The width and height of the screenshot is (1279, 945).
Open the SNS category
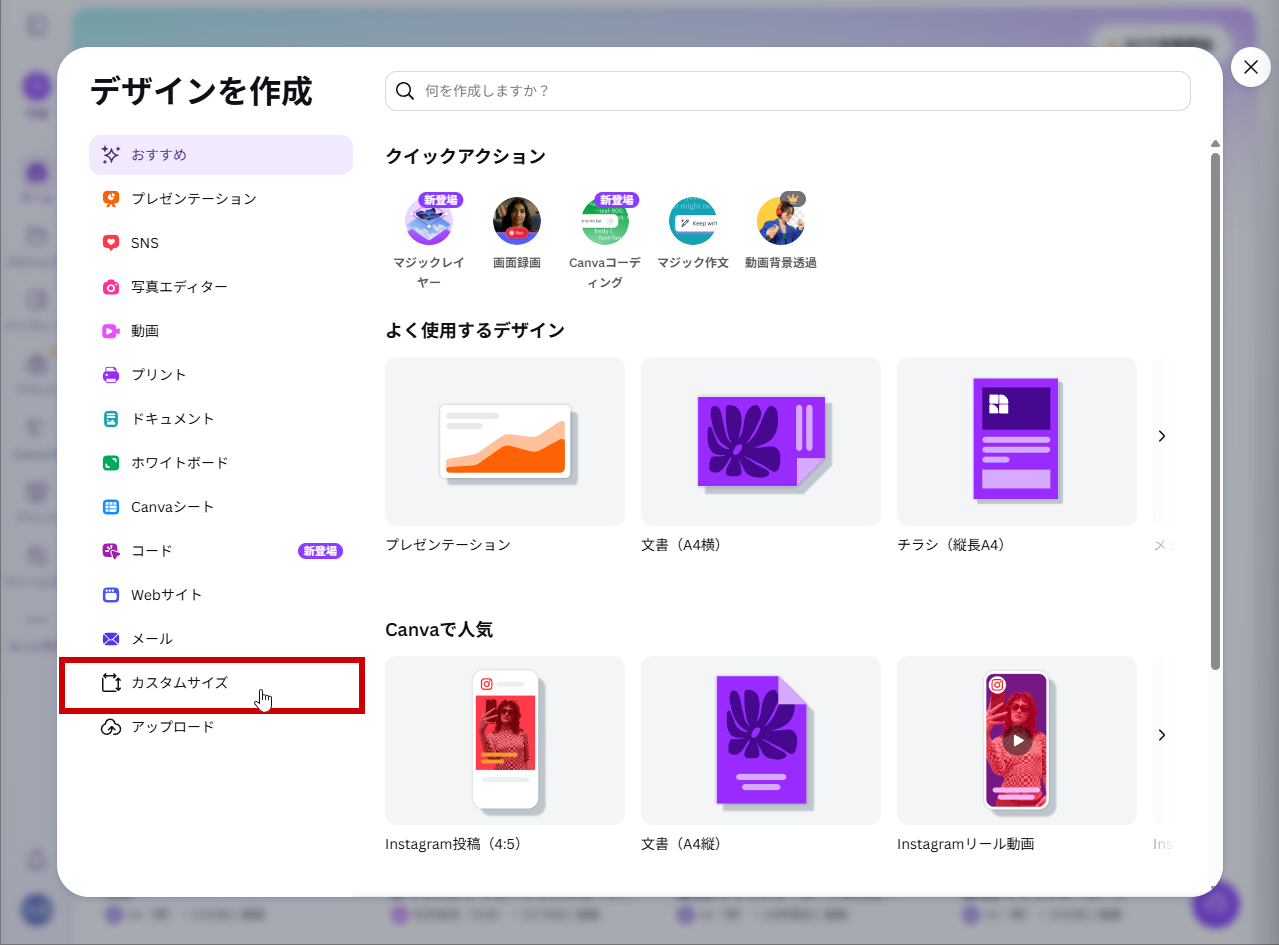pos(221,243)
